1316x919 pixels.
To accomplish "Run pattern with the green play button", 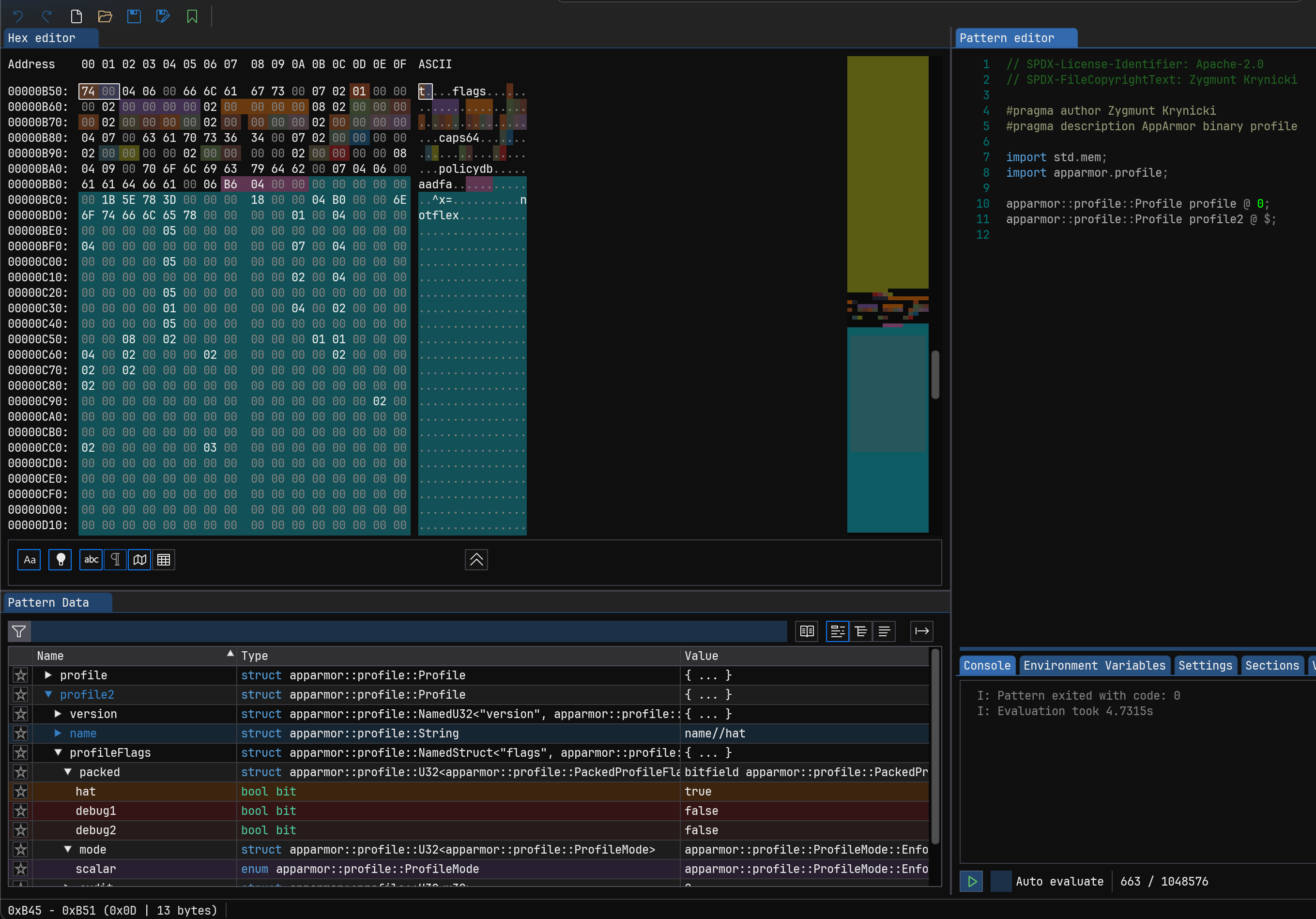I will pyautogui.click(x=972, y=882).
